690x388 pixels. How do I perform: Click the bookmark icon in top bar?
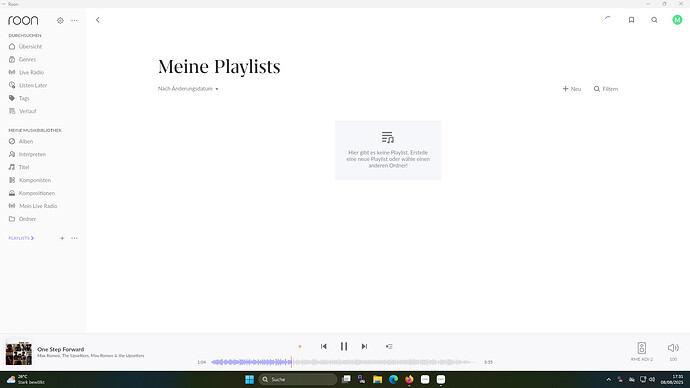tap(631, 20)
